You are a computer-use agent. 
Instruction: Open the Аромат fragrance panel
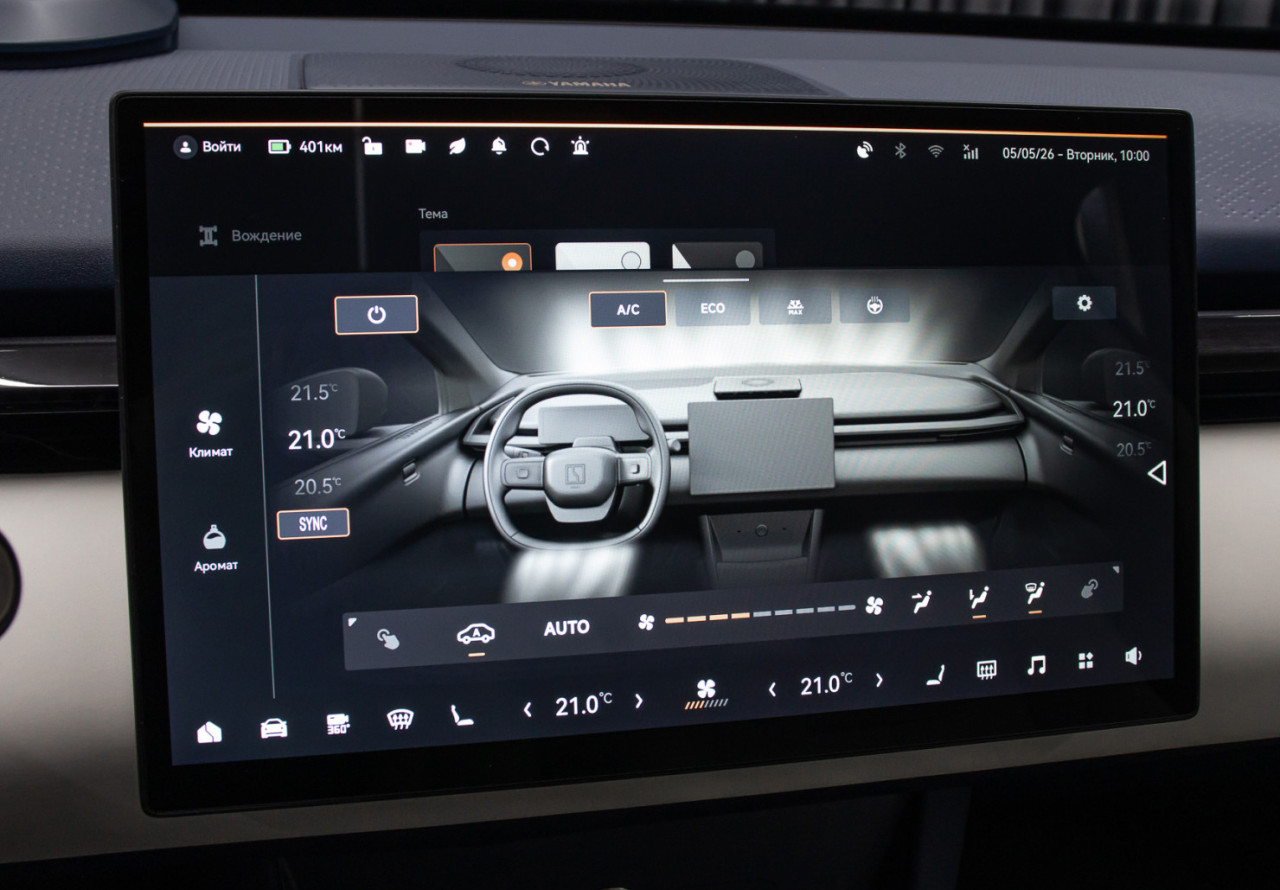pos(215,548)
